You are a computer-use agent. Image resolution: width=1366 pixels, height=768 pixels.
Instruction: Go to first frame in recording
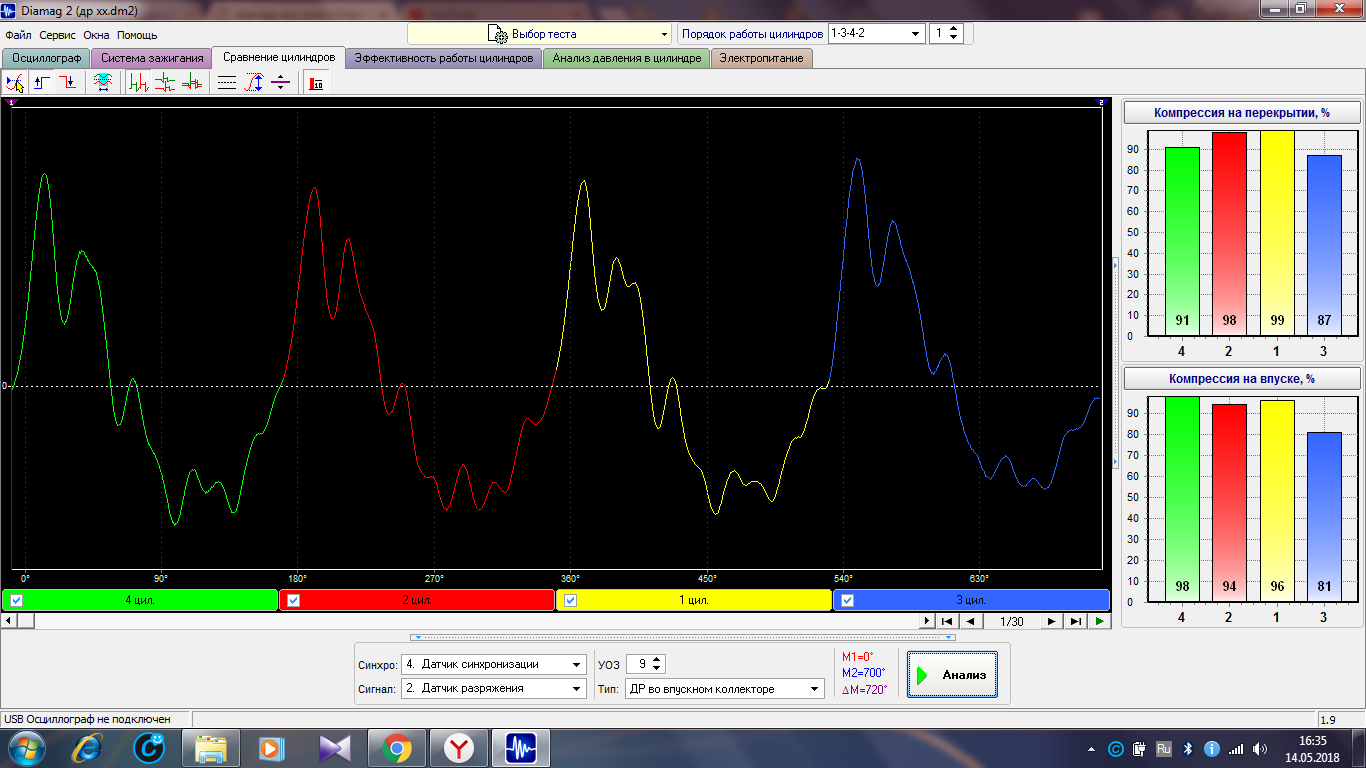(x=946, y=621)
